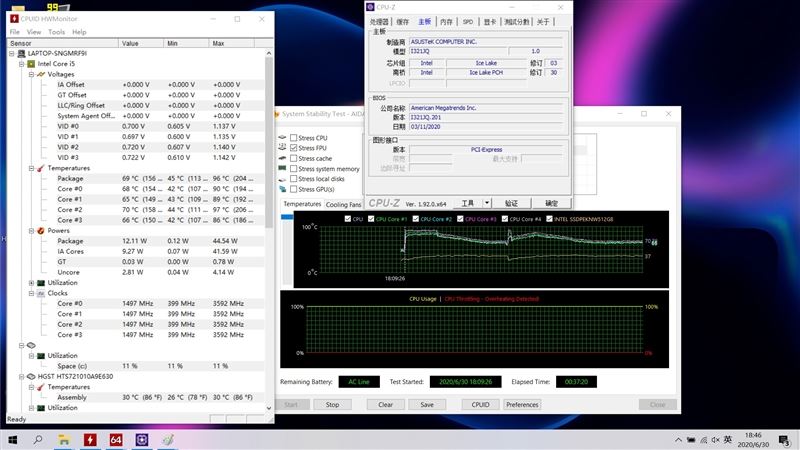The image size is (800, 450).
Task: Click the CPU-Z 确定 button
Action: pyautogui.click(x=551, y=203)
